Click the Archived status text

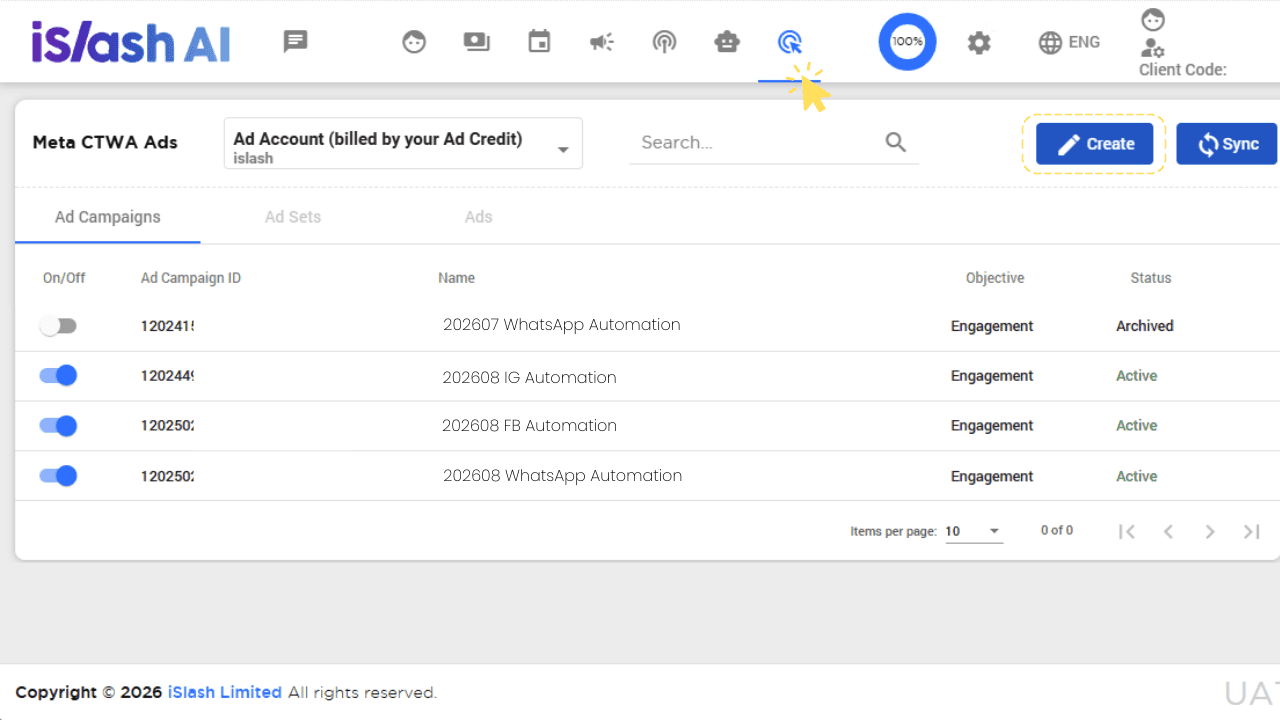(1145, 326)
